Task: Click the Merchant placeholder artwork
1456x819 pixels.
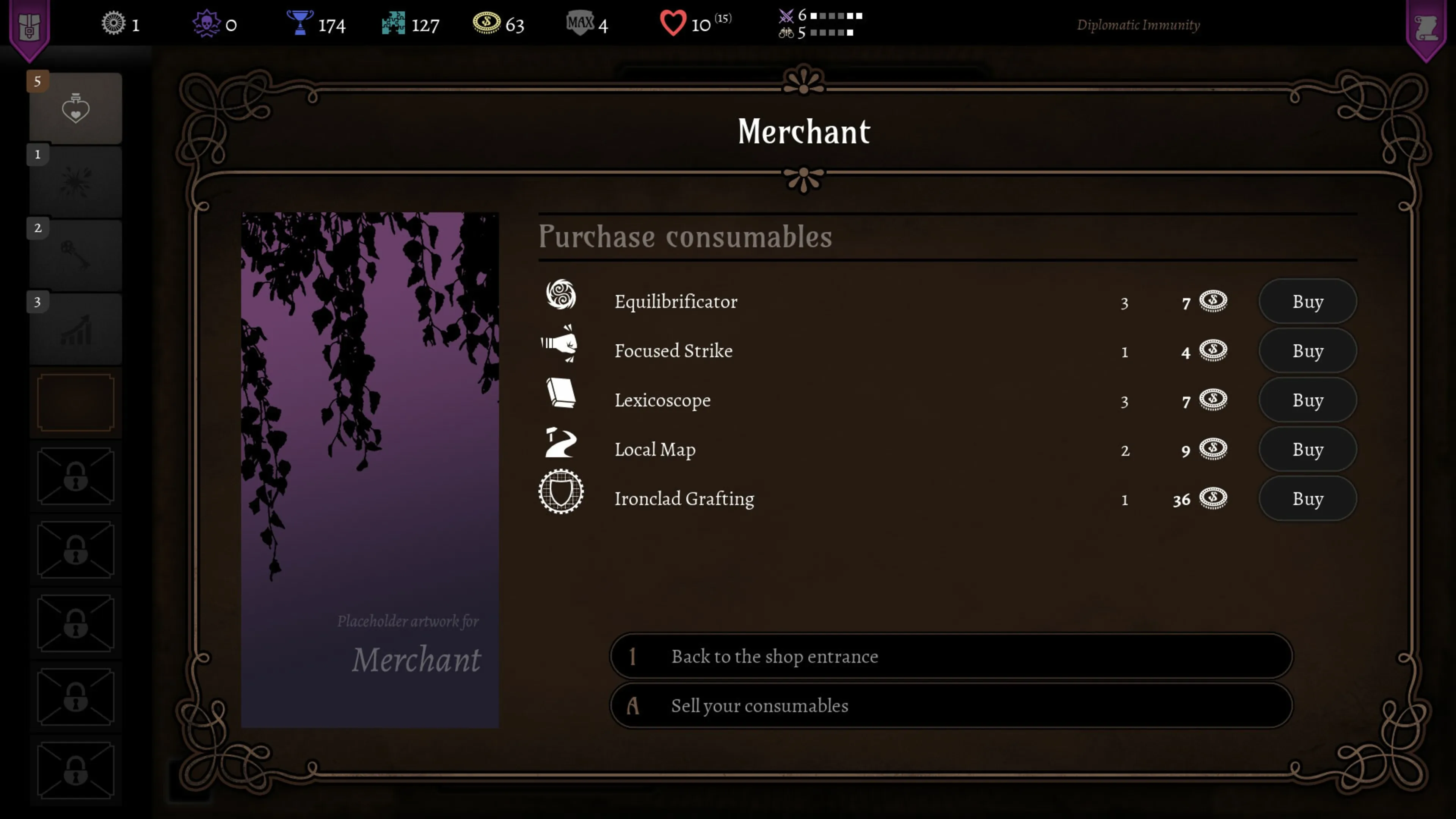Action: coord(370,470)
